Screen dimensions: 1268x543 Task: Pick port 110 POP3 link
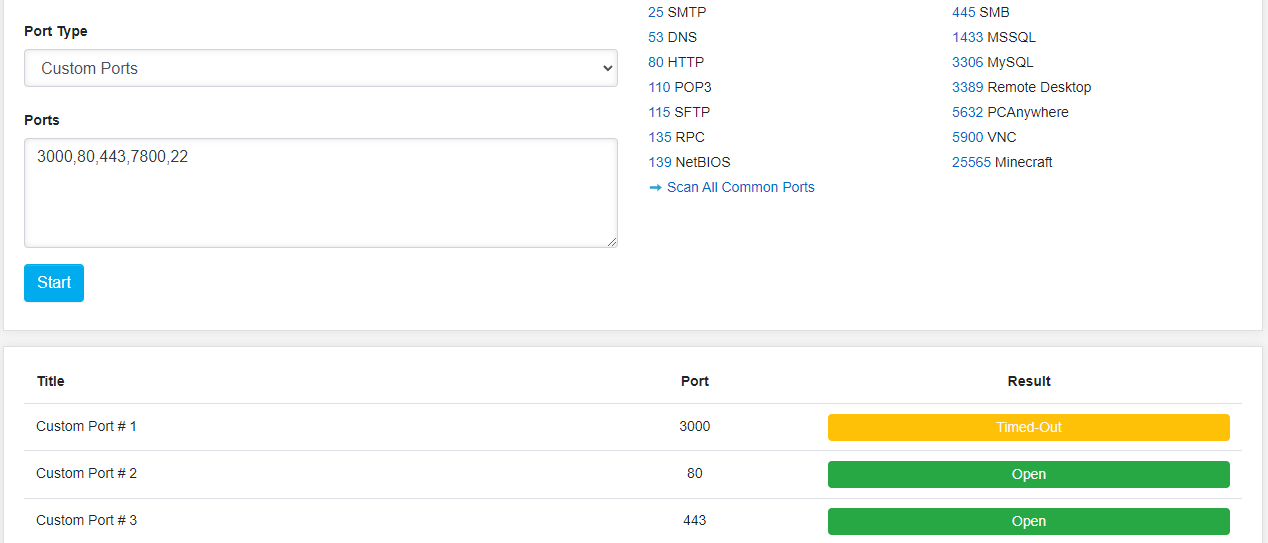(x=659, y=87)
